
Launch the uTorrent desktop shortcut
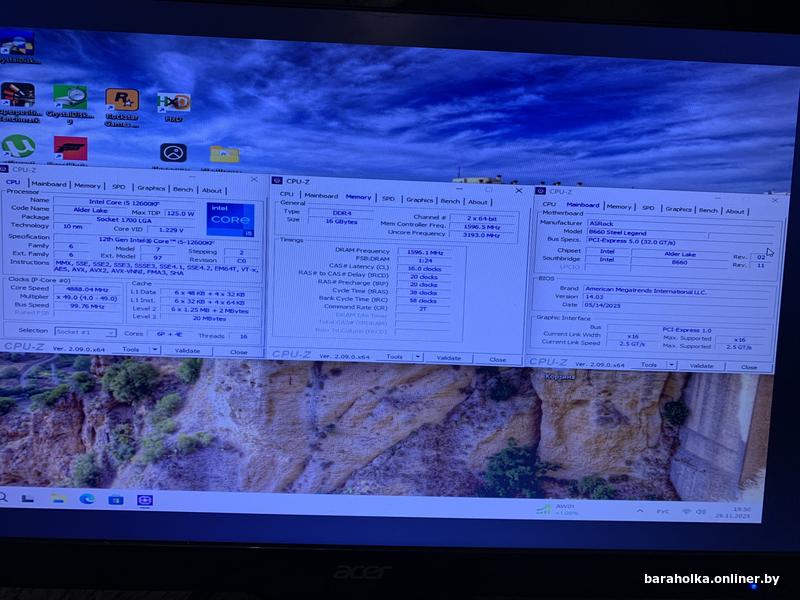click(18, 147)
